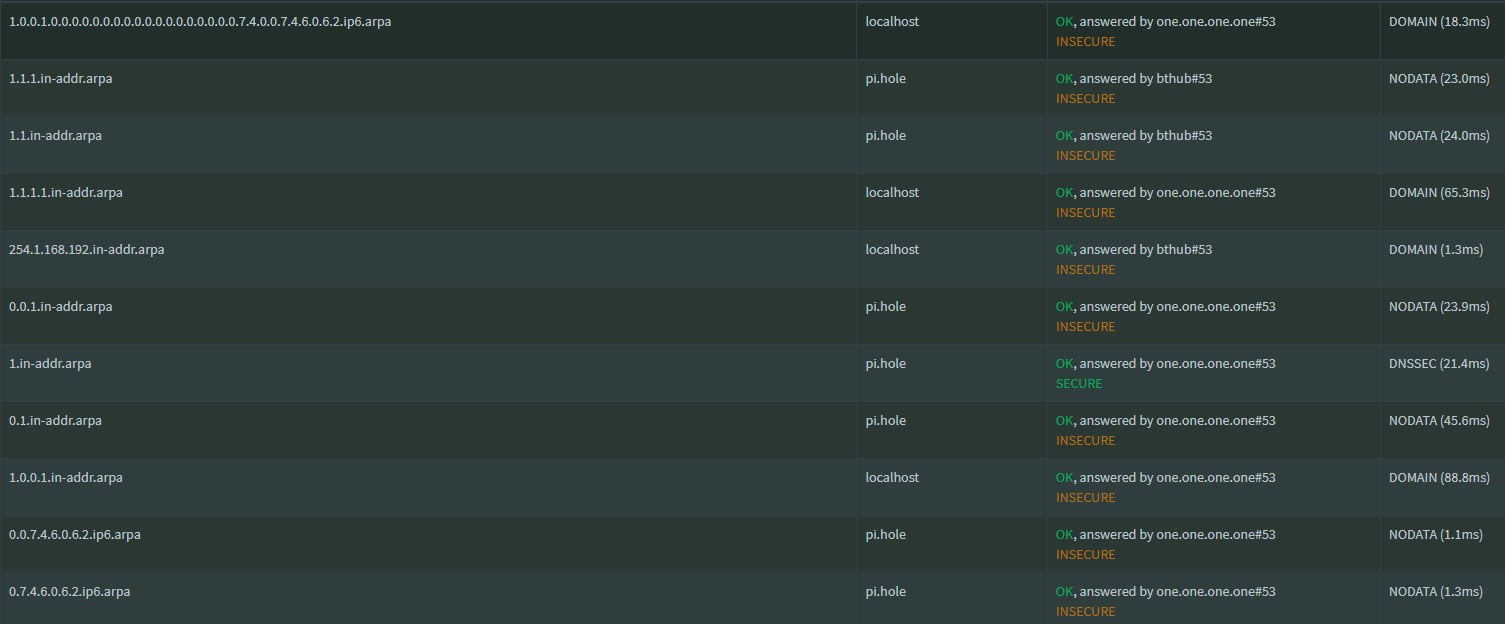Select the 0.1.in-addr.arpa domain entry
Screen dimensions: 1505x624
click(55, 420)
